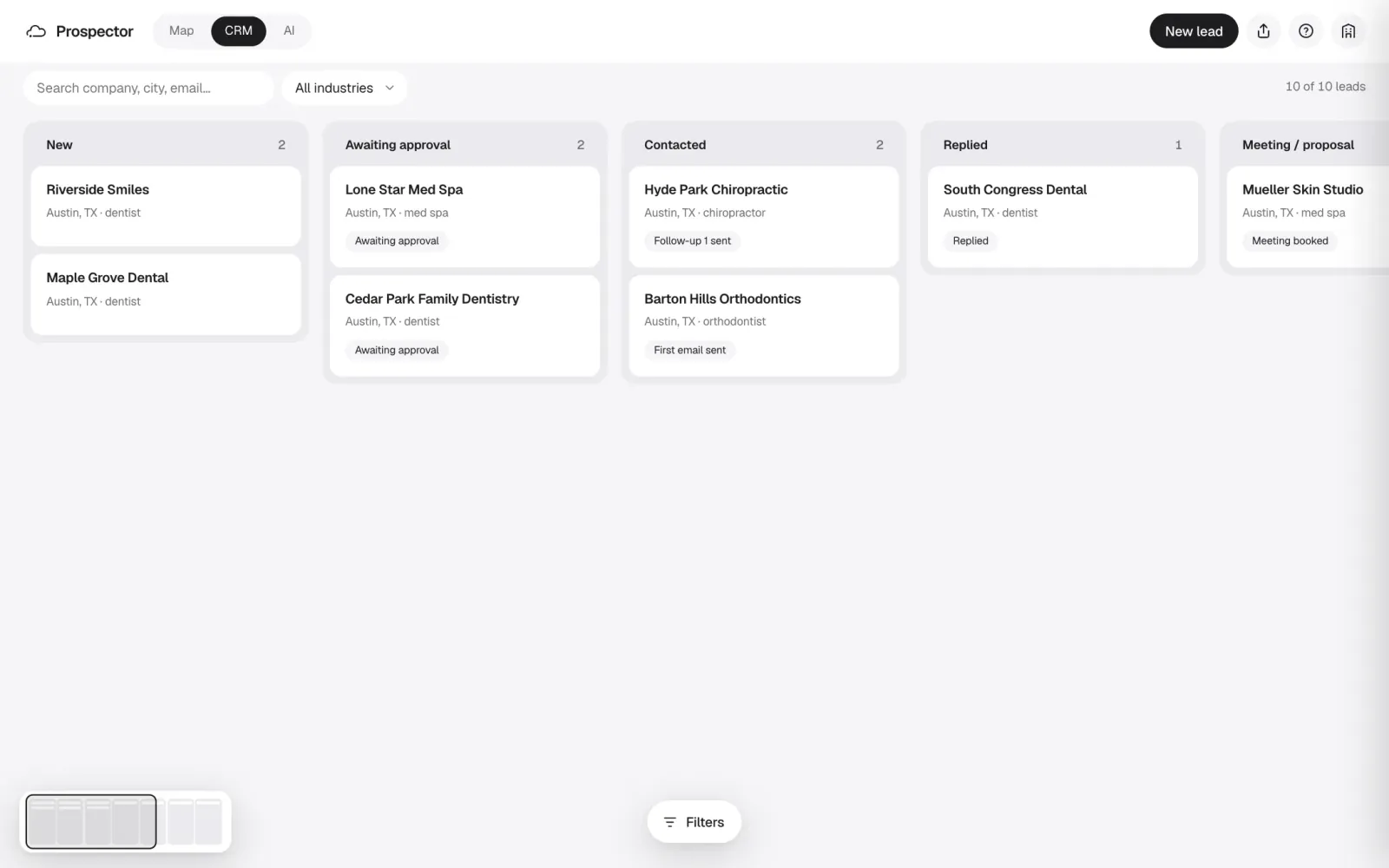1389x868 pixels.
Task: Open the Riverside Smiles lead card
Action: pyautogui.click(x=166, y=207)
